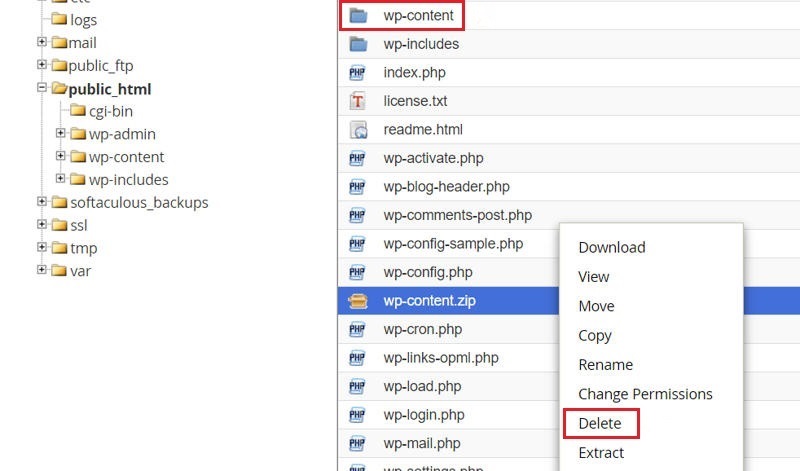This screenshot has width=800, height=471.
Task: Choose Change Permissions from context menu
Action: (x=645, y=394)
